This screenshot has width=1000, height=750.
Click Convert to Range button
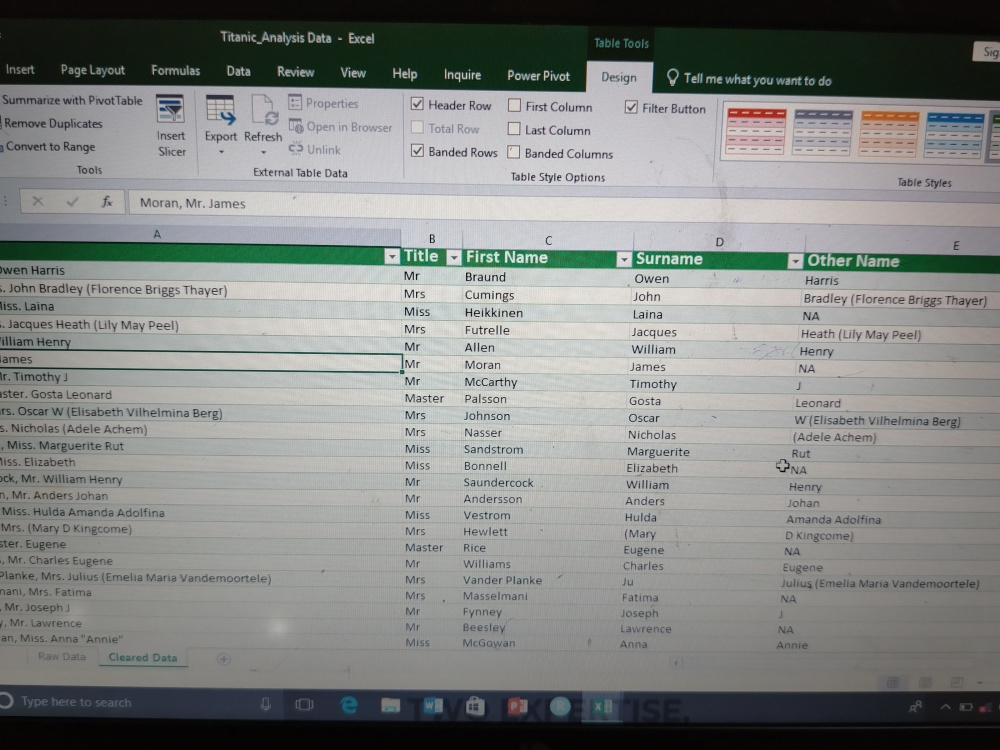click(x=50, y=147)
